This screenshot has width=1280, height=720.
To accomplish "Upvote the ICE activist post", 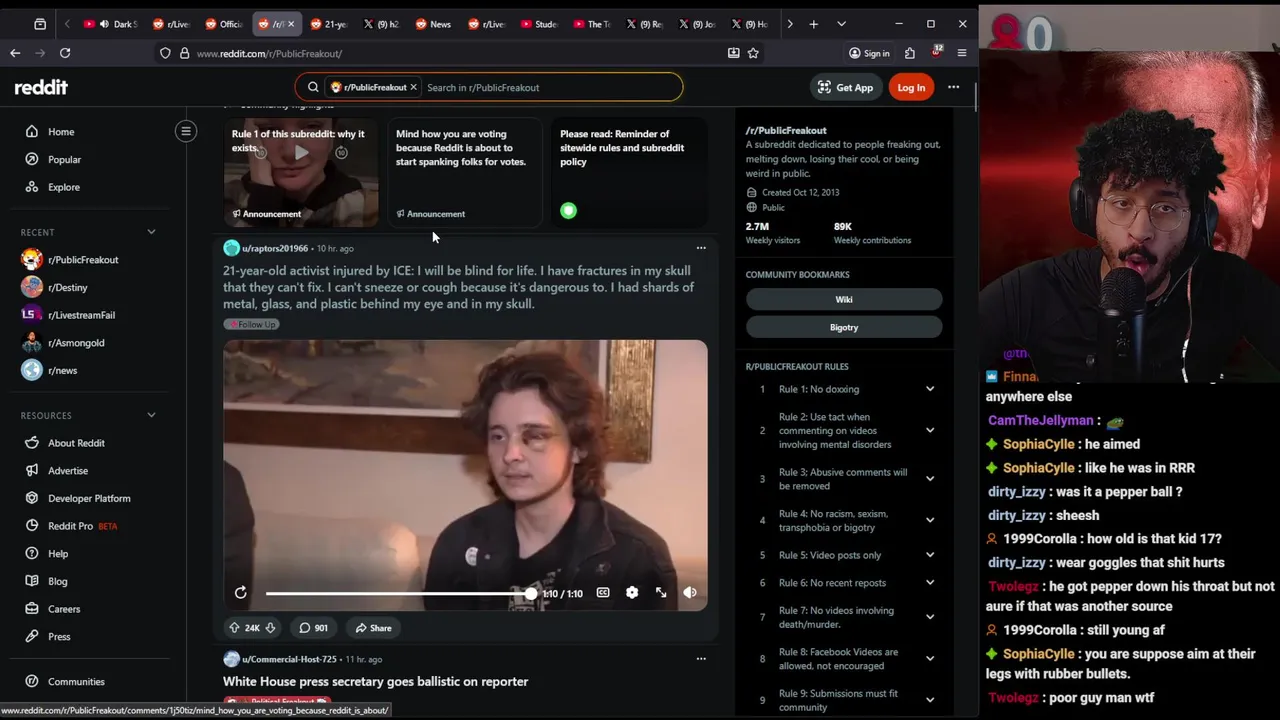I will (x=234, y=628).
